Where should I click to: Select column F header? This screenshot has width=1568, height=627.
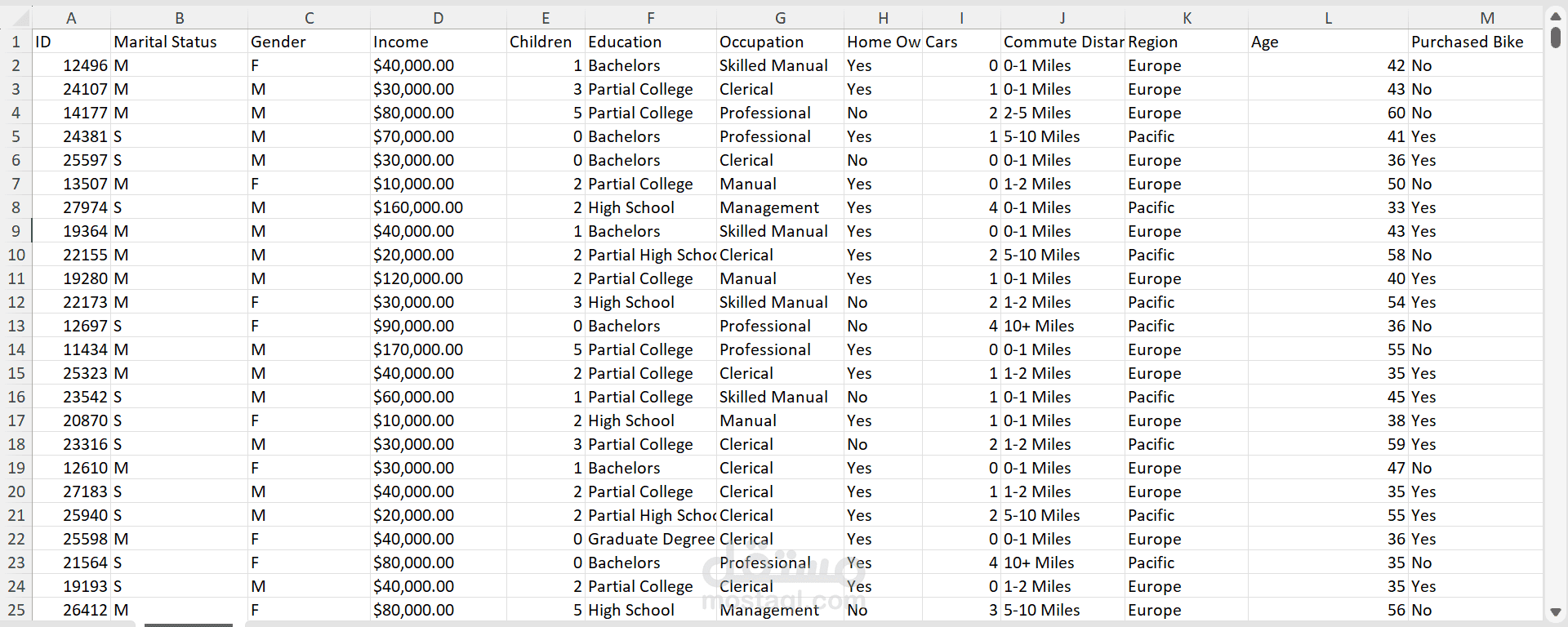point(651,17)
